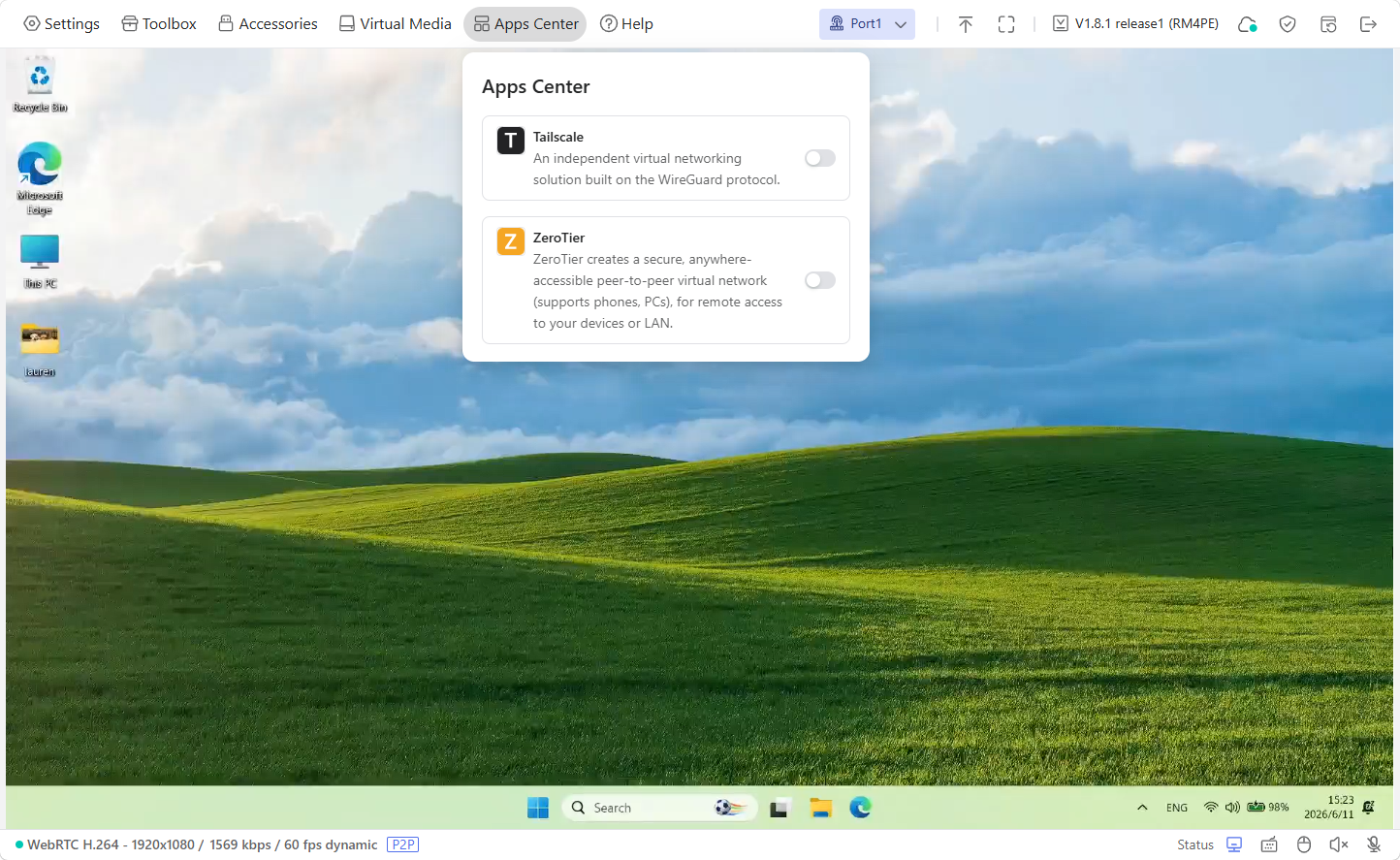Click the status bar keyboard icon

coord(1269,844)
